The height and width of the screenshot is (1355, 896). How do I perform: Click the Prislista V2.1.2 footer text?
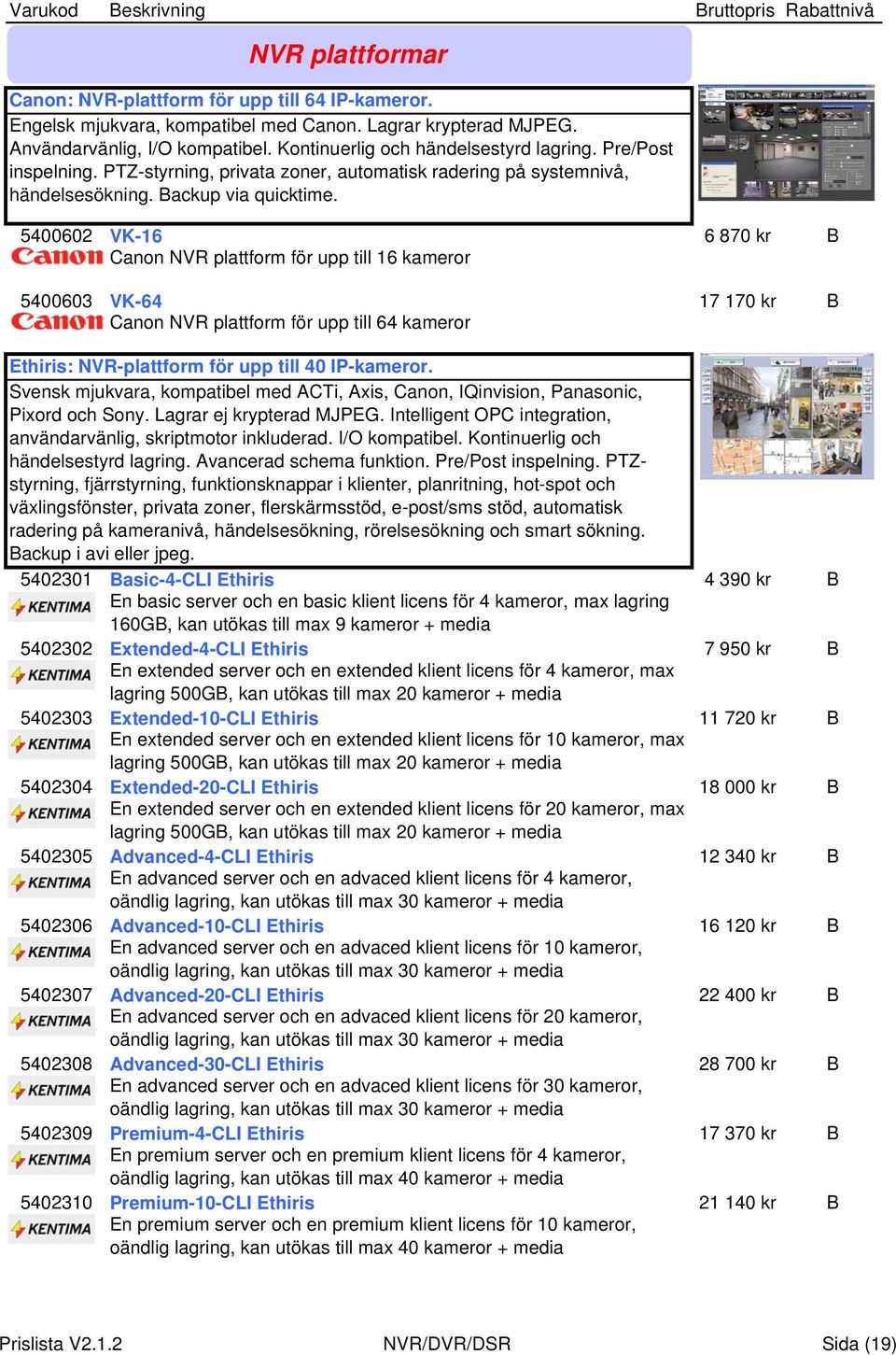coord(61,1344)
